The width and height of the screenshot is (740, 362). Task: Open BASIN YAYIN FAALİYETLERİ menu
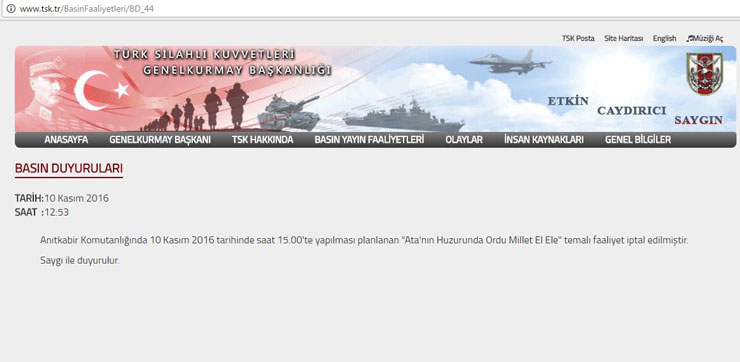tap(369, 140)
